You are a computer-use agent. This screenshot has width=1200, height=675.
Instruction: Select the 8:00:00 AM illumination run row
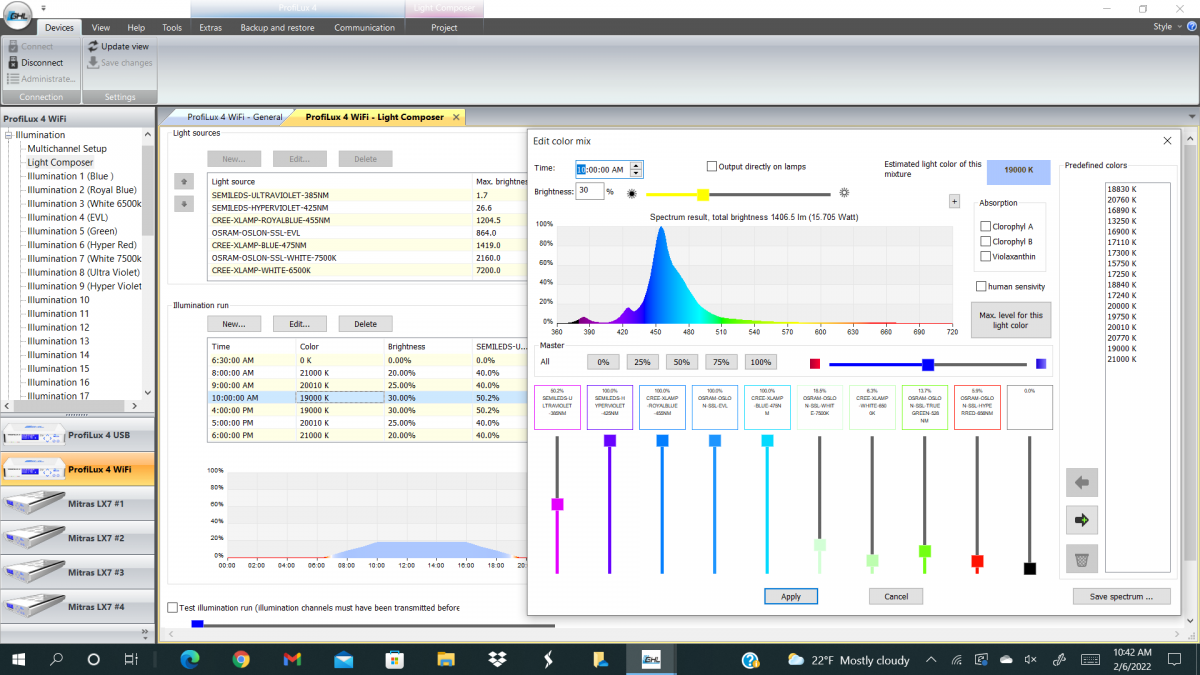[367, 372]
